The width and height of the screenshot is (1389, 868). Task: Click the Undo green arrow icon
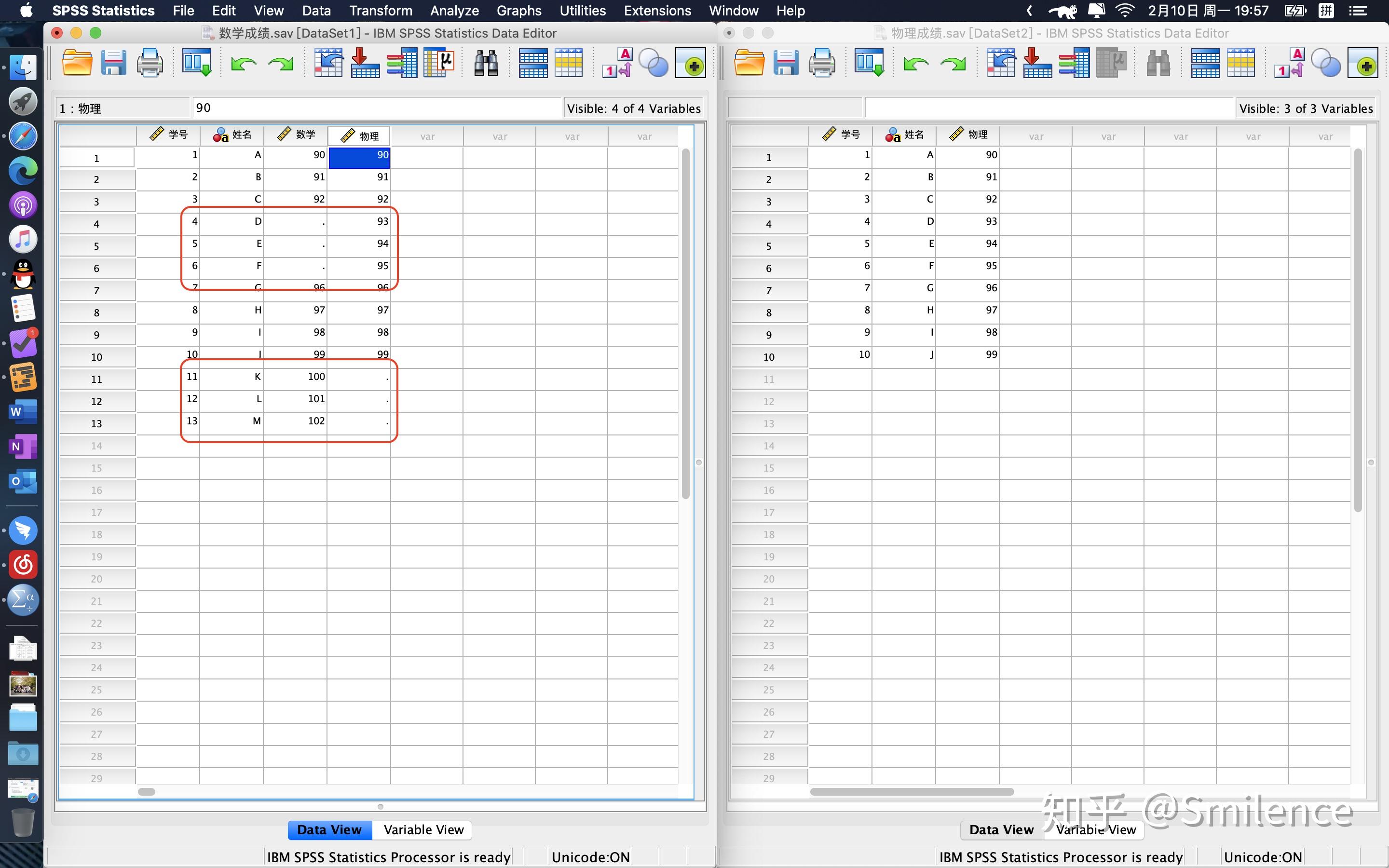click(x=244, y=63)
